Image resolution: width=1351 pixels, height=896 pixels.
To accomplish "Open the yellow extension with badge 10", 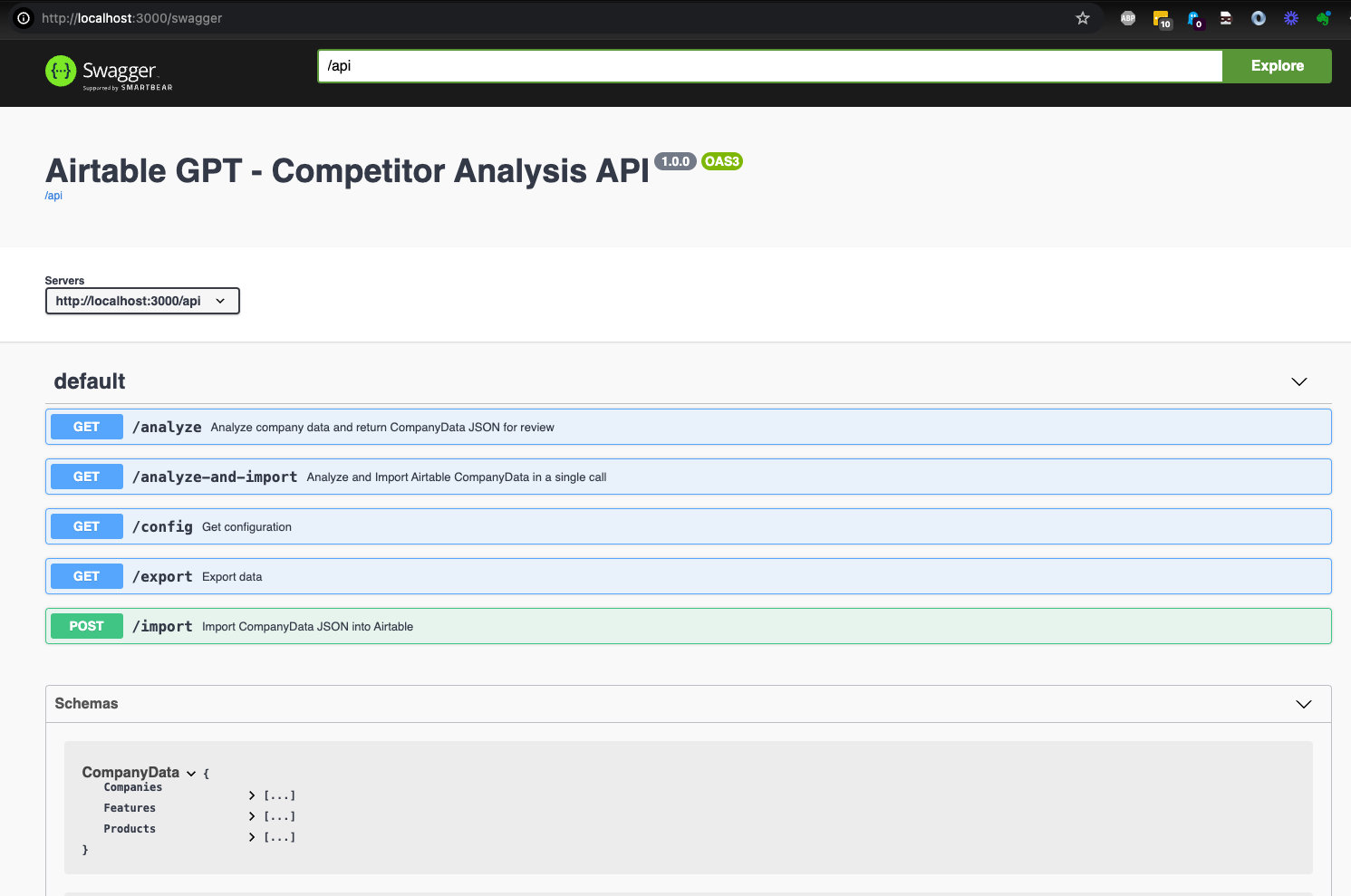I will (x=1162, y=19).
